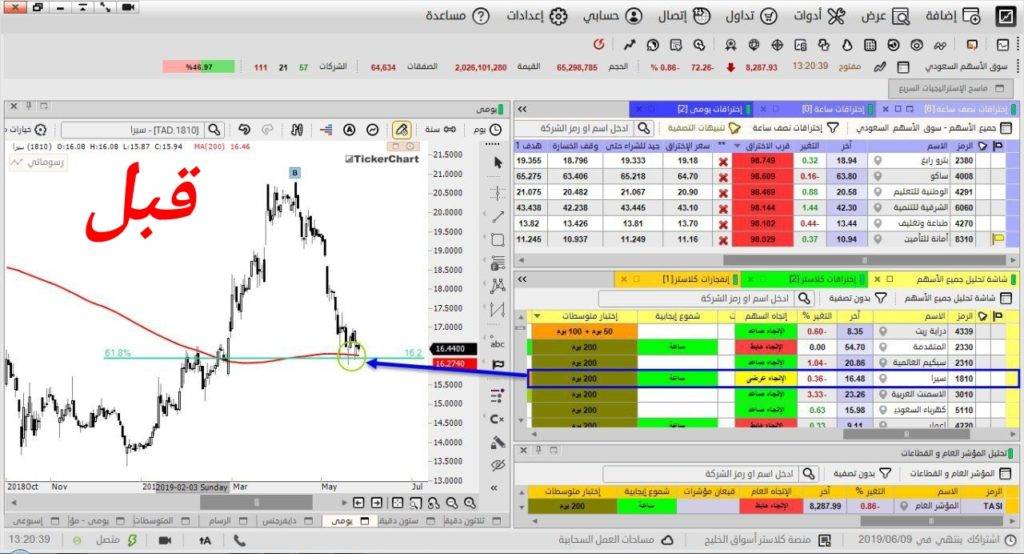Open the رسوماتي drawings dropdown on chart
Screen dimensions: 1024x554
[37, 161]
